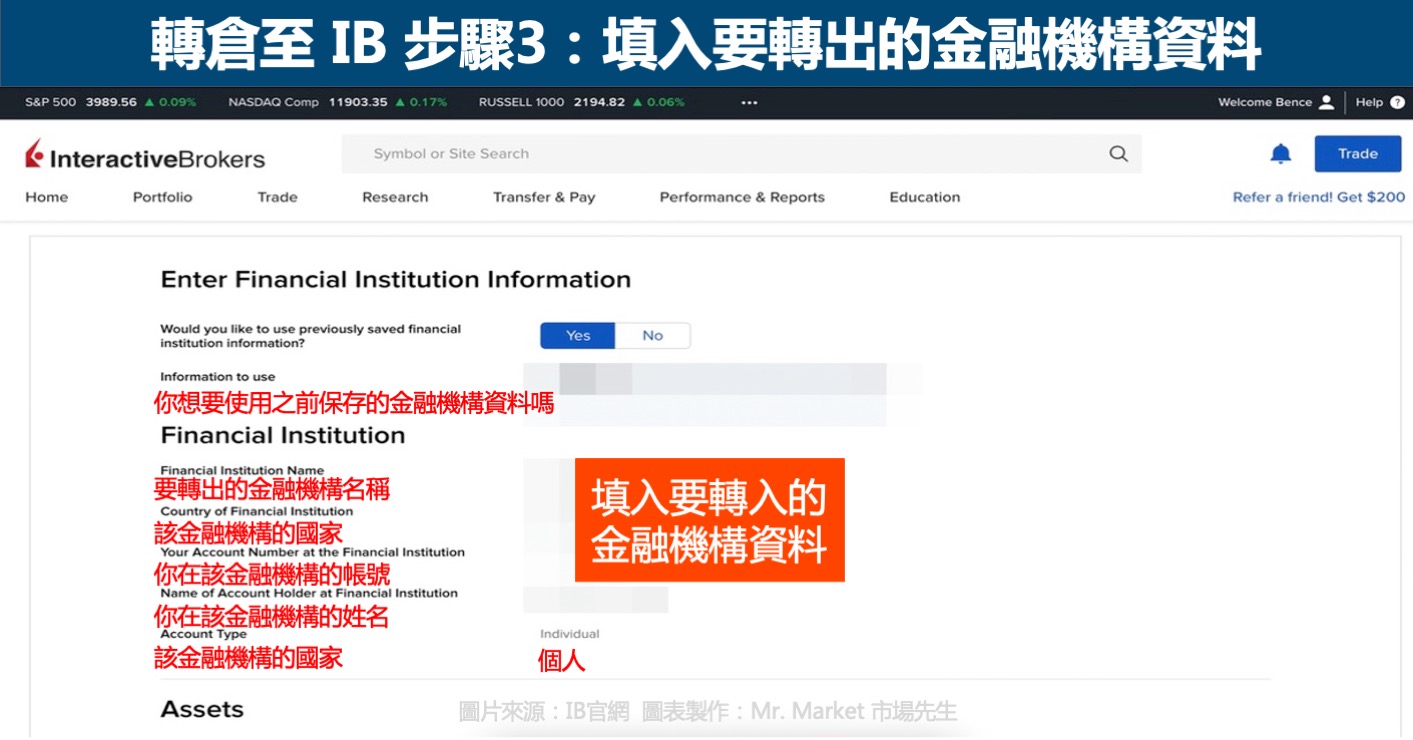The width and height of the screenshot is (1413, 740).
Task: Go to the Home menu
Action: click(x=47, y=197)
